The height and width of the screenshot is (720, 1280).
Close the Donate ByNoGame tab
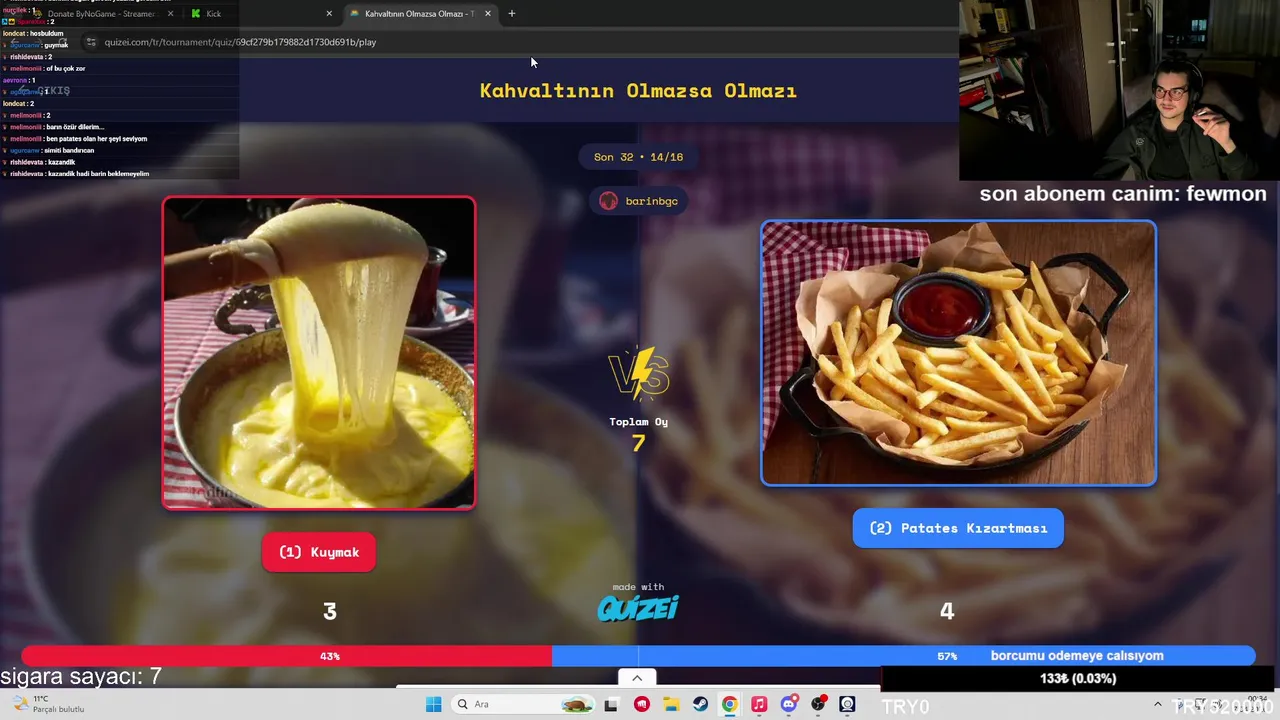coord(170,14)
